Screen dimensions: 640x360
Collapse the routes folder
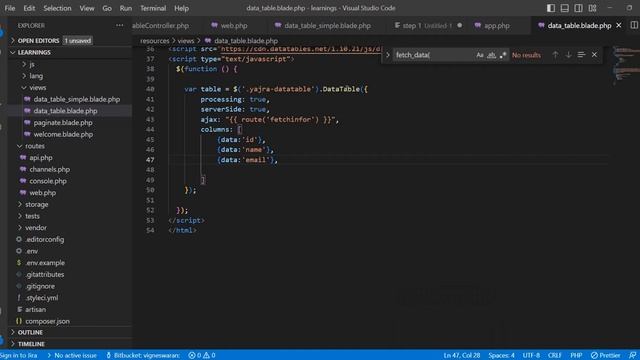pos(35,146)
